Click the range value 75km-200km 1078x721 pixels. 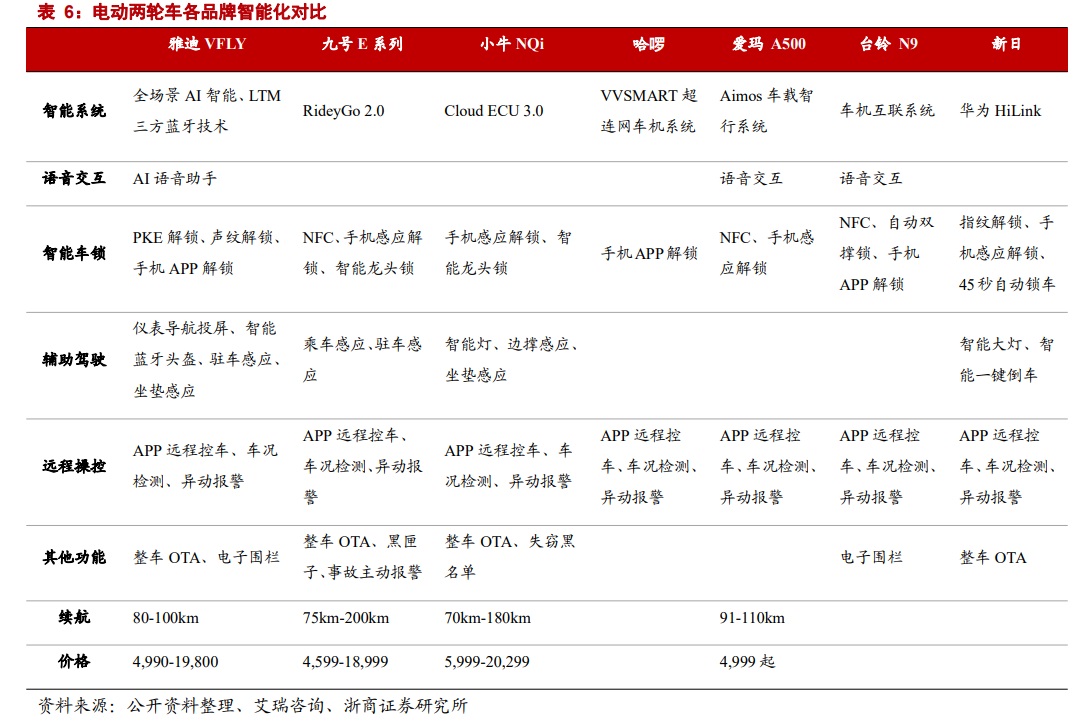(x=346, y=618)
